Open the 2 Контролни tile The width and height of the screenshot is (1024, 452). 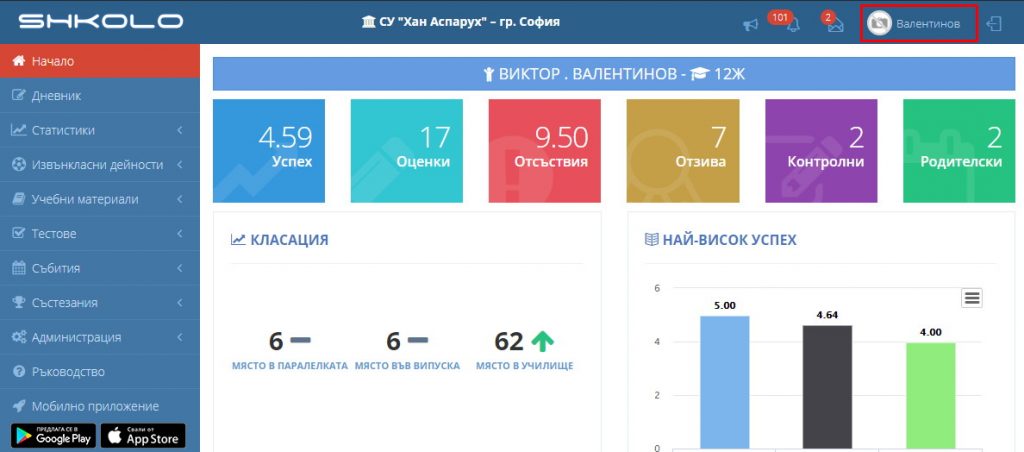(821, 151)
